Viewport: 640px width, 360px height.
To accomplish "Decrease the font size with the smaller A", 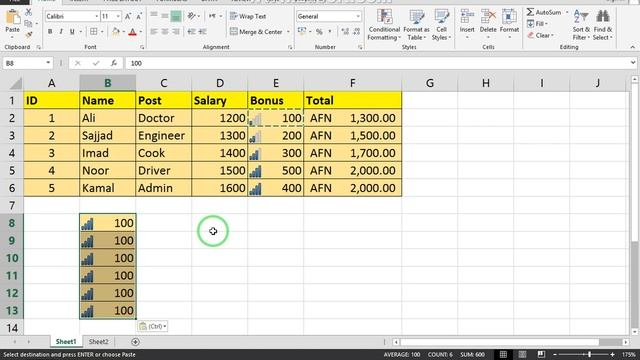I will pyautogui.click(x=139, y=16).
